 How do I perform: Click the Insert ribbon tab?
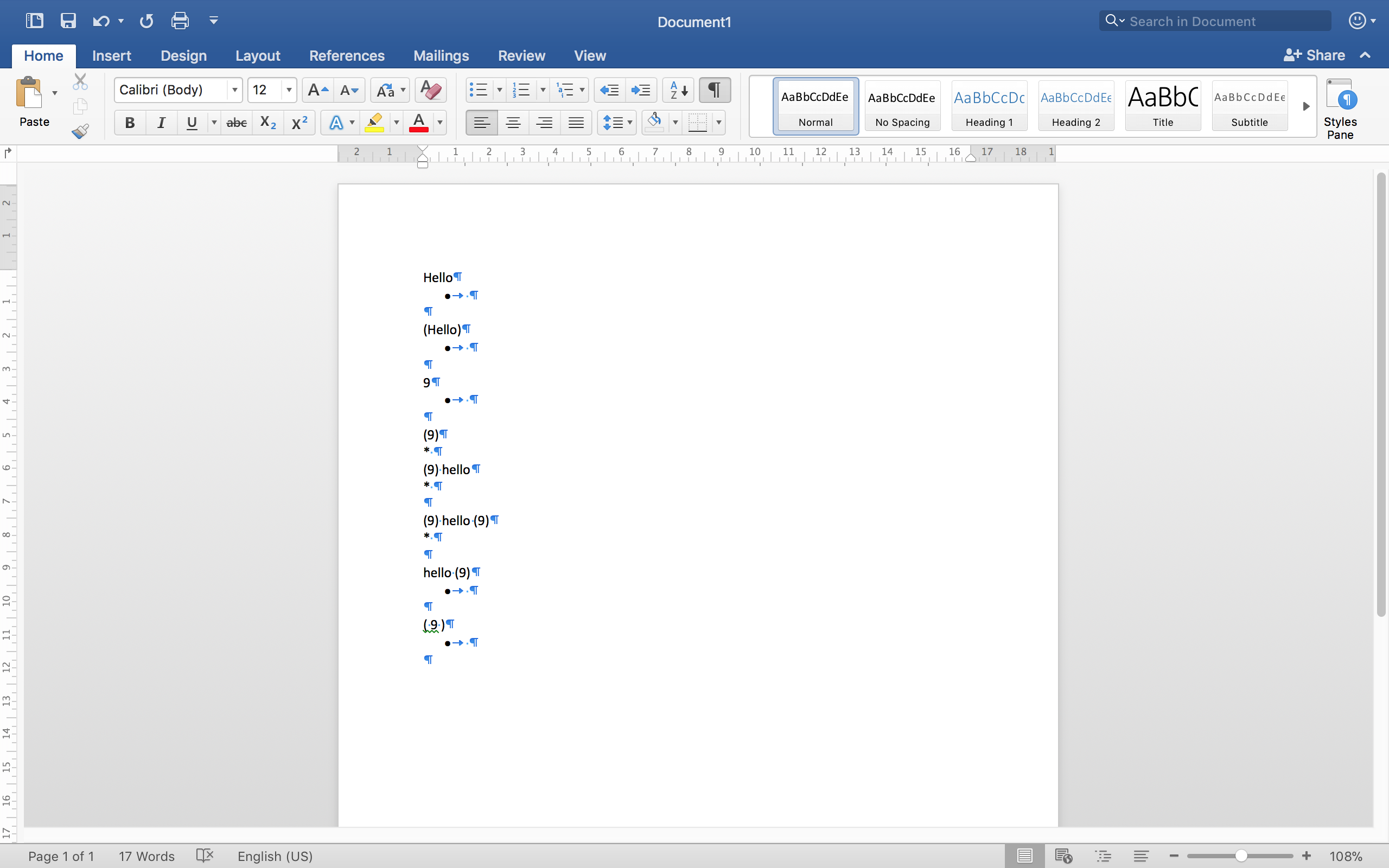point(111,55)
